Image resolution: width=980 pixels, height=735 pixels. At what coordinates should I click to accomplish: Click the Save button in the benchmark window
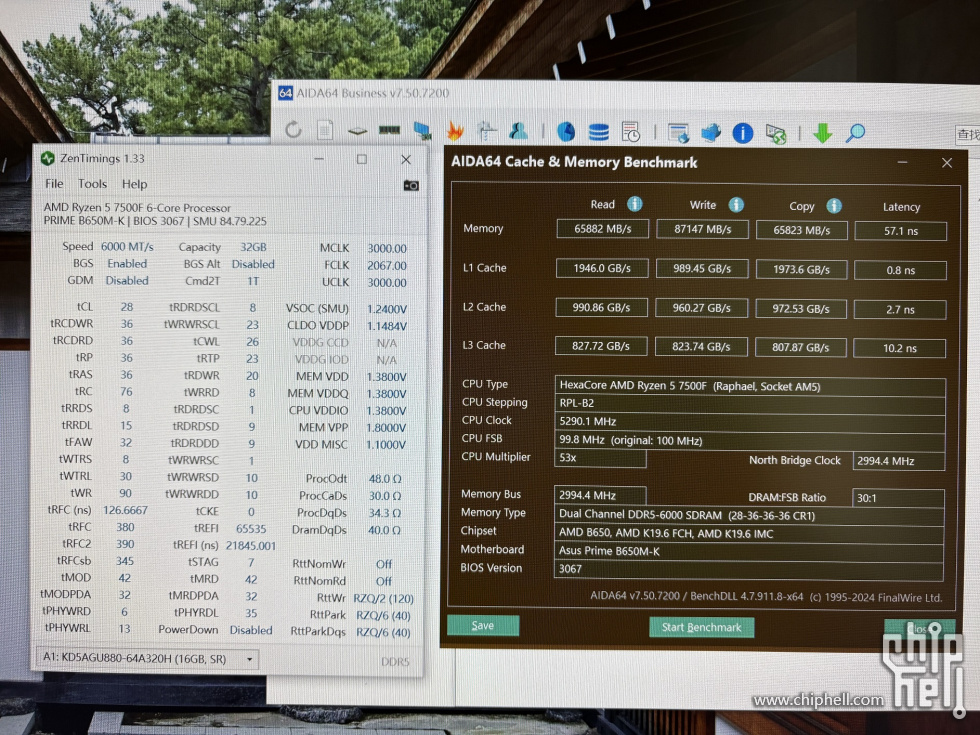482,626
